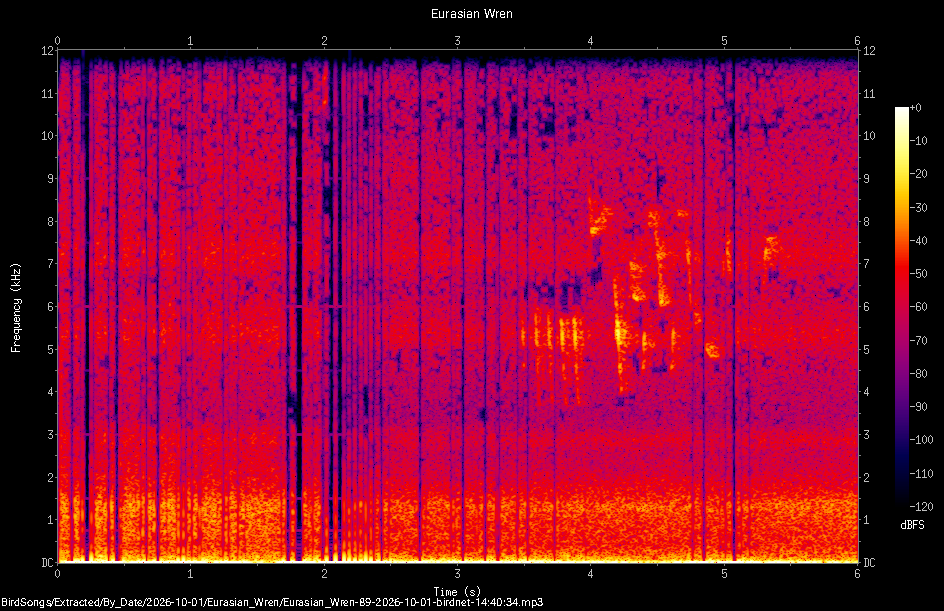Image resolution: width=944 pixels, height=611 pixels.
Task: Click the small 5 kHz blob near 4.9 seconds
Action: (x=712, y=350)
